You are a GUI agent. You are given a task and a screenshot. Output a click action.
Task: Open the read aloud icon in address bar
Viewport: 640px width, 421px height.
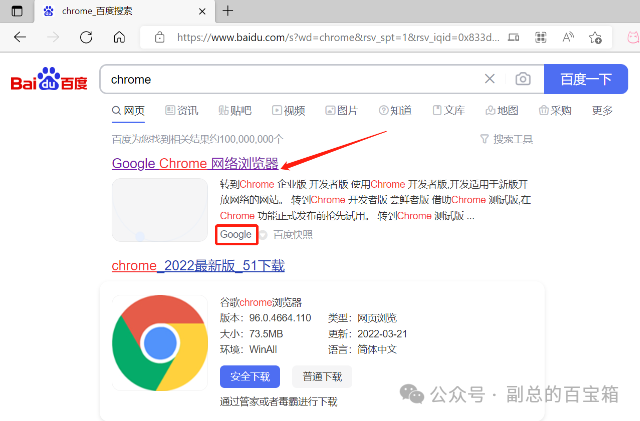(568, 38)
